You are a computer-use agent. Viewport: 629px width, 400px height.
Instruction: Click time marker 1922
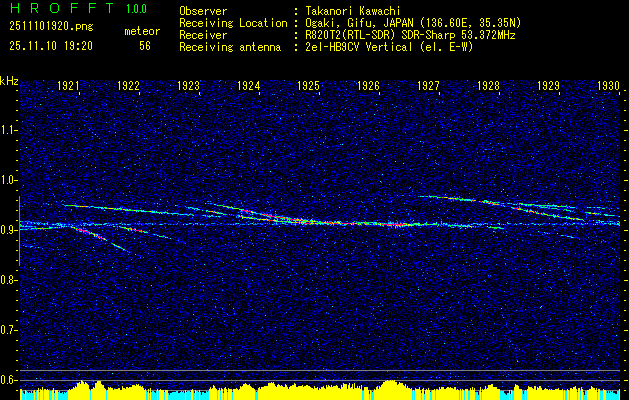128,85
